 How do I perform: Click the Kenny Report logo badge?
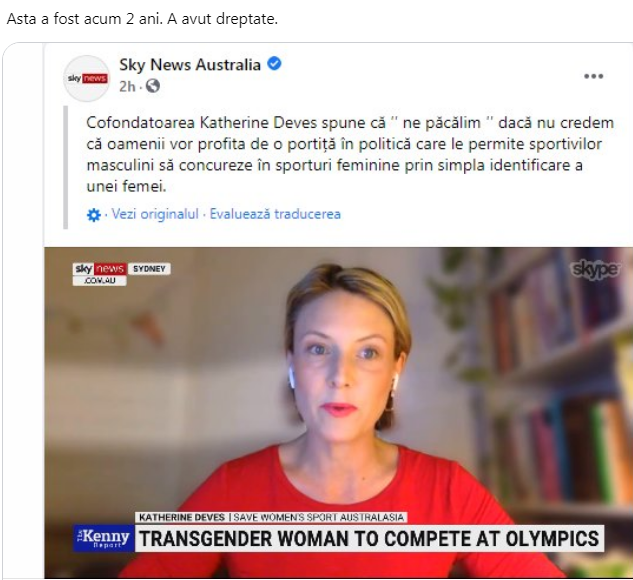click(104, 538)
